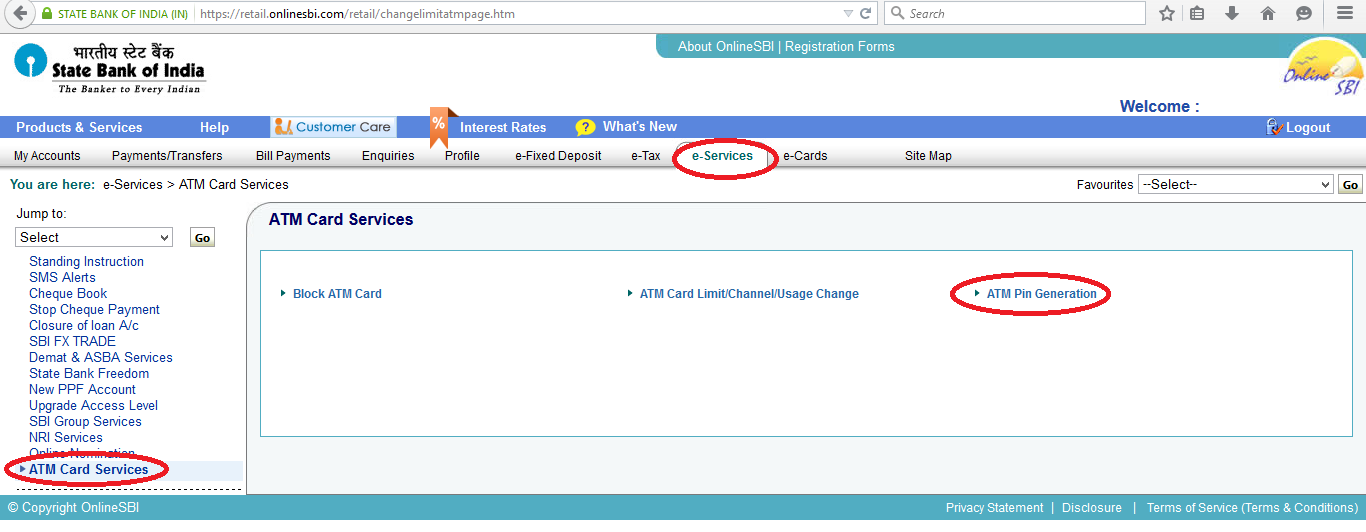This screenshot has width=1366, height=532.
Task: Click e-Services in the breadcrumb trail
Action: coord(132,185)
